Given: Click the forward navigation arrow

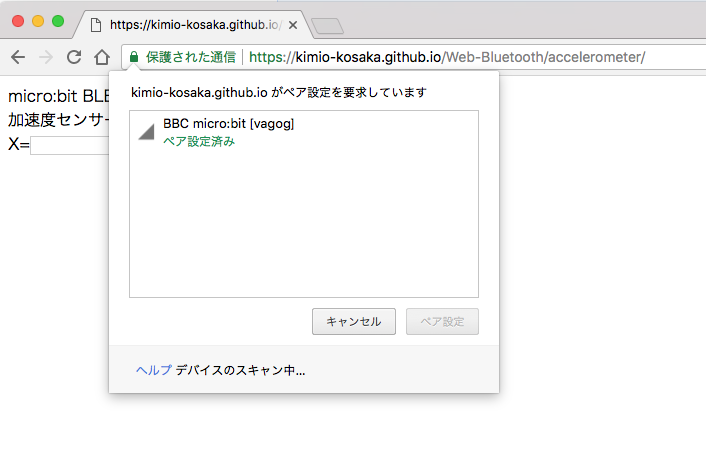Looking at the screenshot, I should click(46, 57).
